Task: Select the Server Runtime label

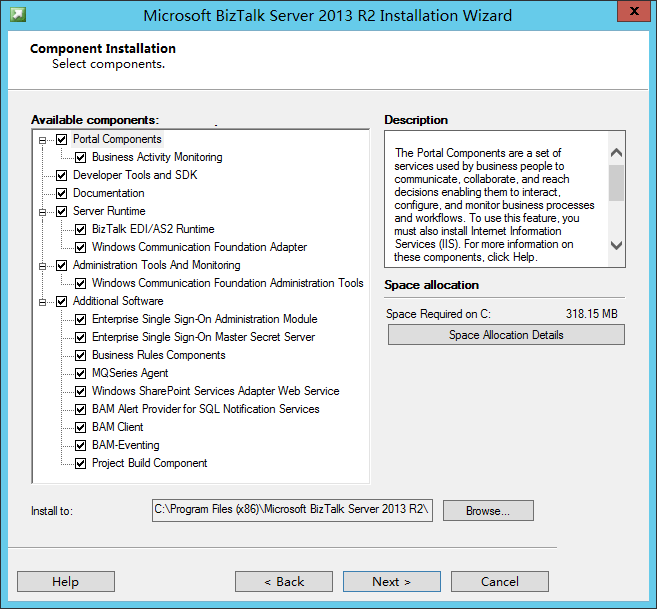Action: (109, 211)
